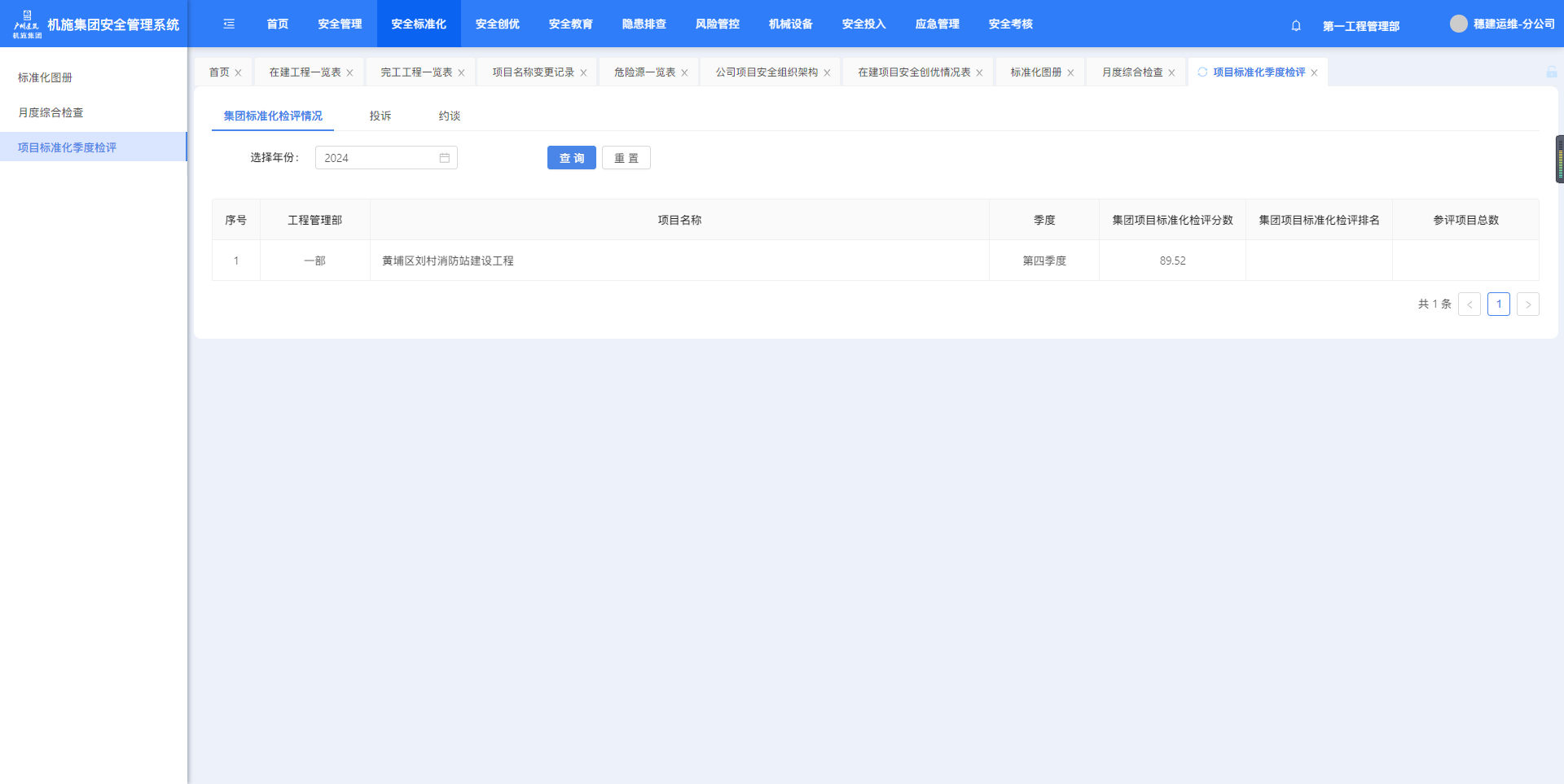Switch to the 约谈 tab

450,116
